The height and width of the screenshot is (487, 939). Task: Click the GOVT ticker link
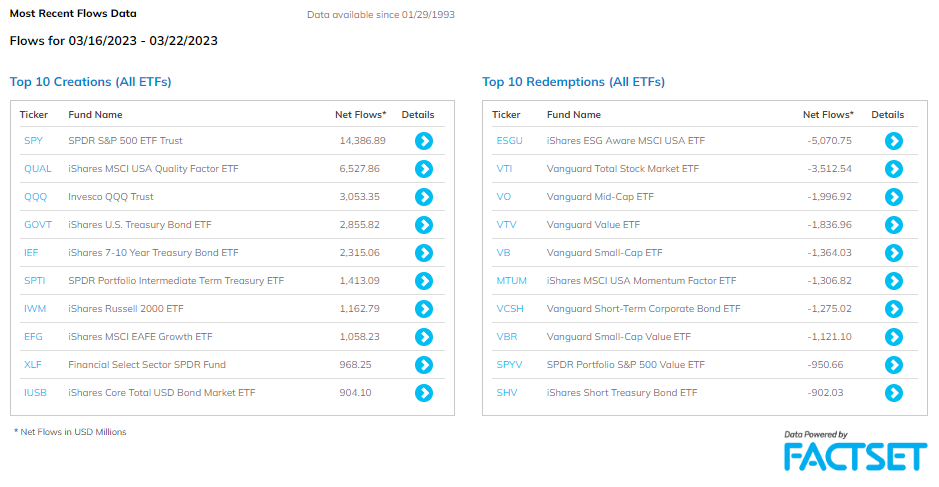pyautogui.click(x=38, y=225)
